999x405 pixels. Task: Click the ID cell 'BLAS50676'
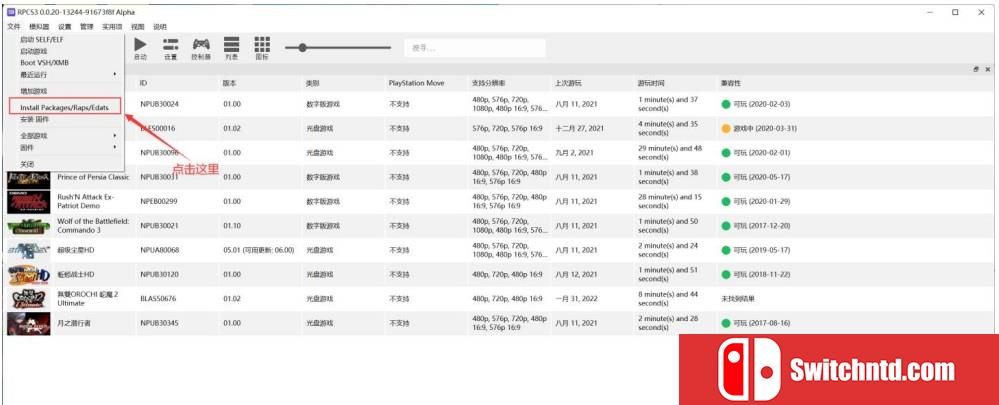[159, 299]
